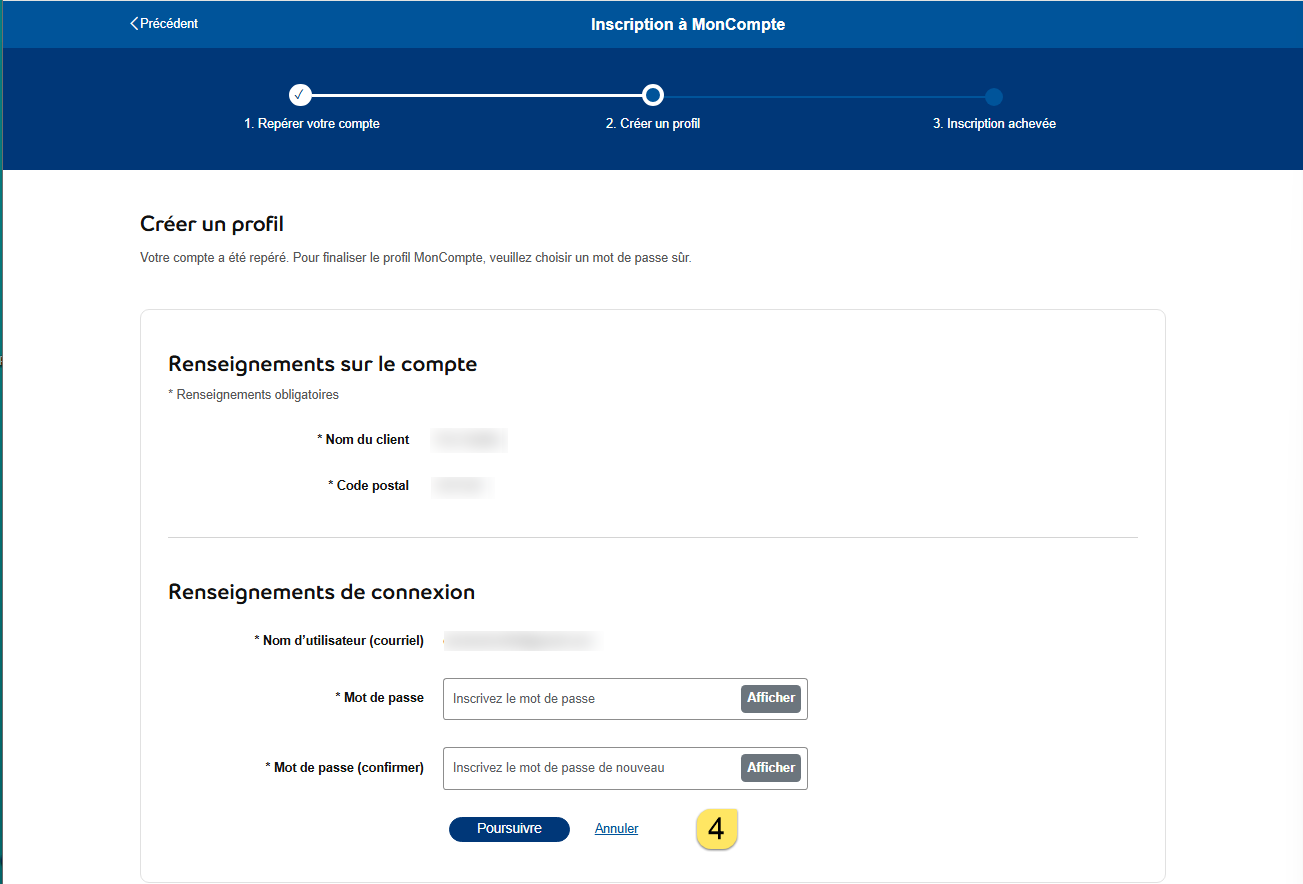Click the yellow number 4 badge
Image resolution: width=1303 pixels, height=884 pixels.
[717, 830]
